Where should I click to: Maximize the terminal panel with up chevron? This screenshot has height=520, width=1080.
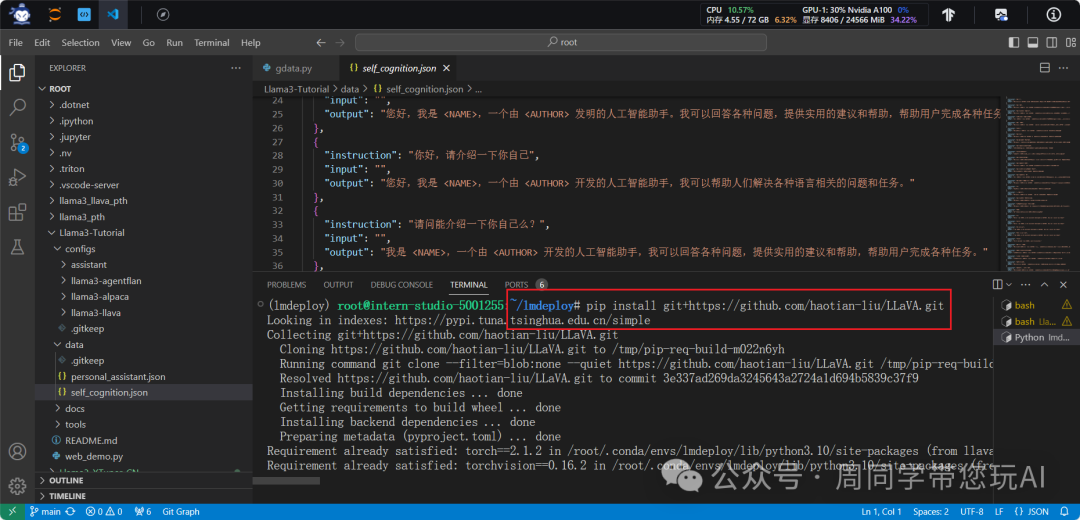(1045, 284)
